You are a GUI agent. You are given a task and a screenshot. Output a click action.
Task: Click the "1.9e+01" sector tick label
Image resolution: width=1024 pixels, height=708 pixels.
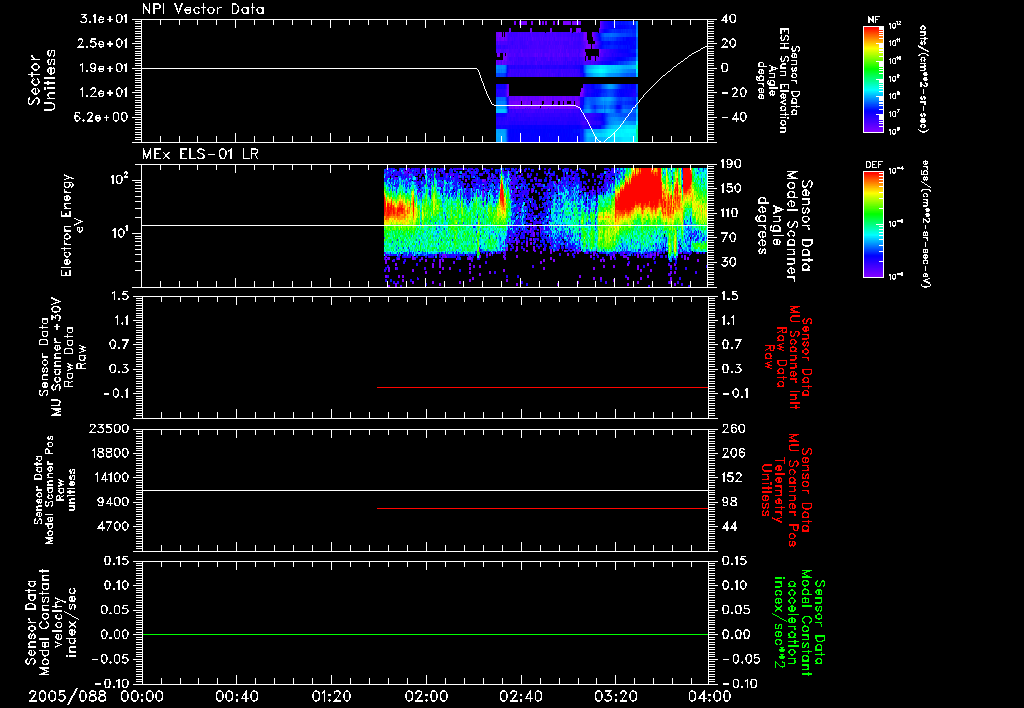(x=104, y=68)
